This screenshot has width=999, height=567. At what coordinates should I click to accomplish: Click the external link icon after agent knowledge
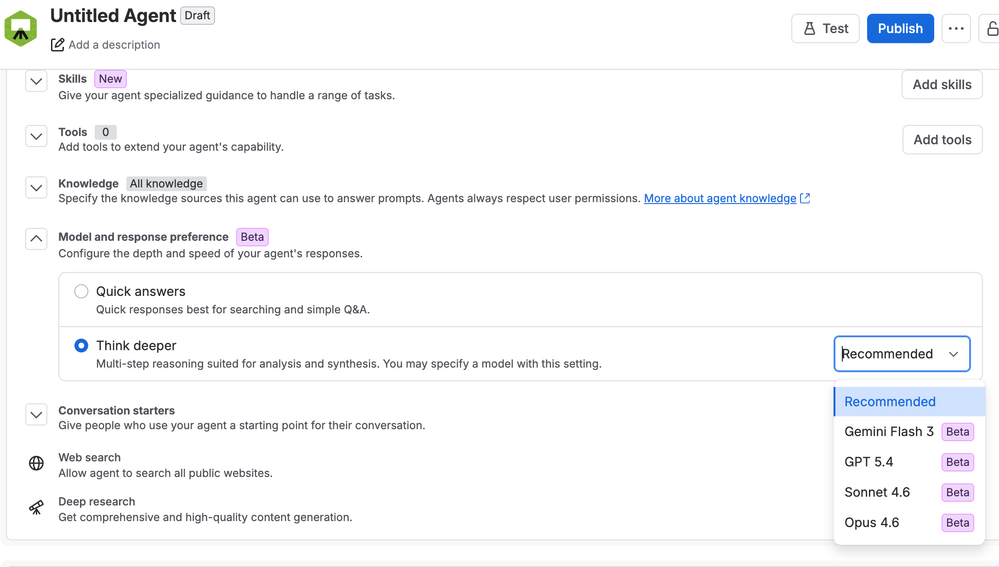click(x=805, y=198)
